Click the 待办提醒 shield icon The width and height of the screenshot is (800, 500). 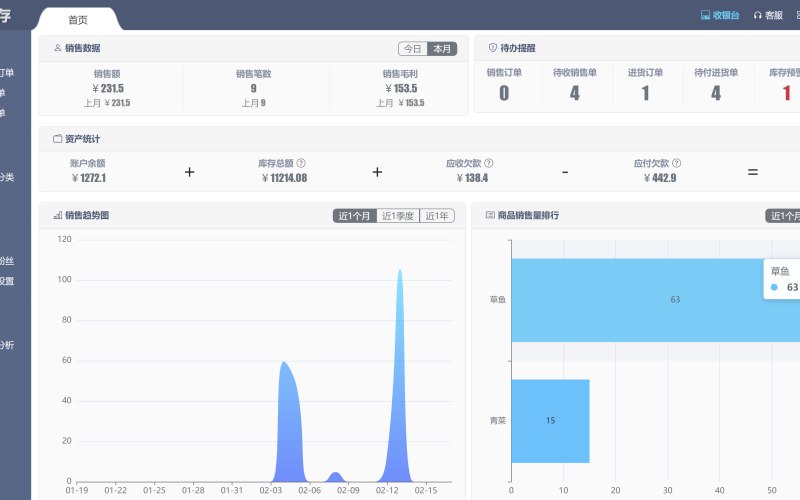(x=493, y=47)
